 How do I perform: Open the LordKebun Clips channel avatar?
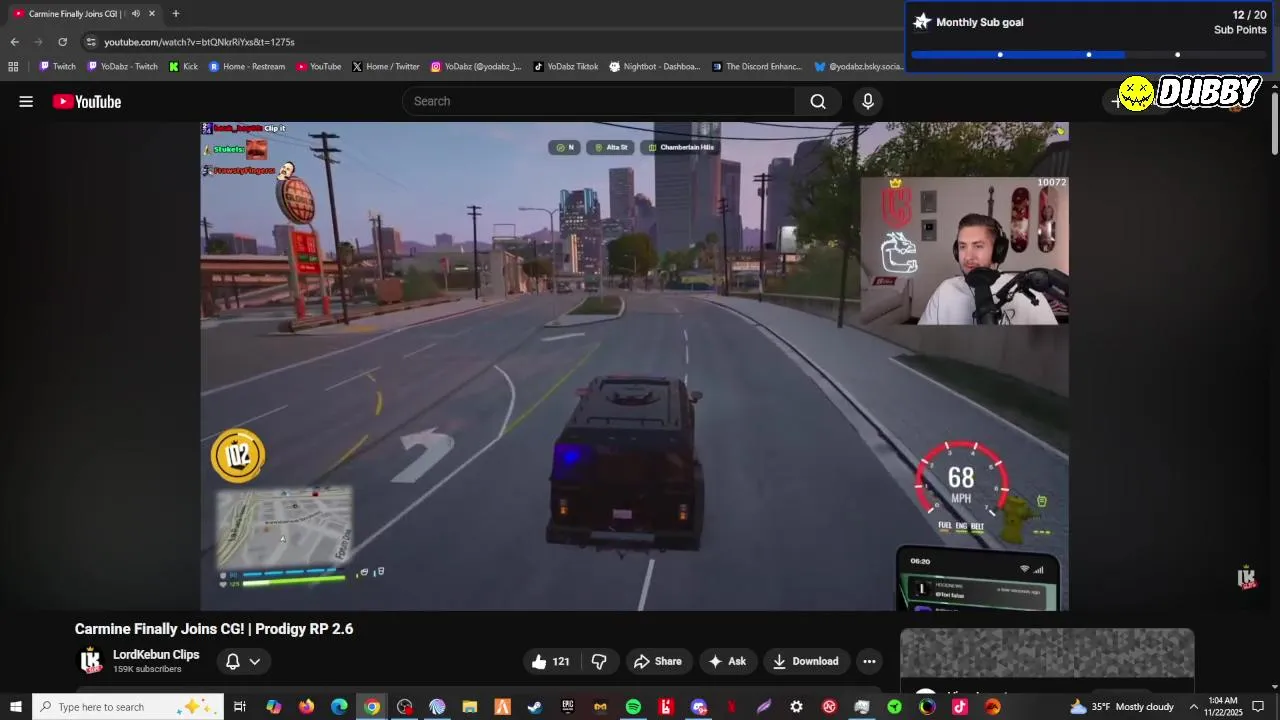pyautogui.click(x=91, y=661)
